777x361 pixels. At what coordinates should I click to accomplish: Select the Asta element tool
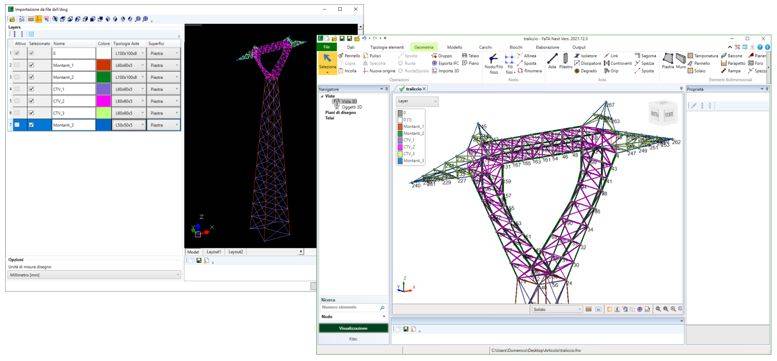pyautogui.click(x=552, y=61)
